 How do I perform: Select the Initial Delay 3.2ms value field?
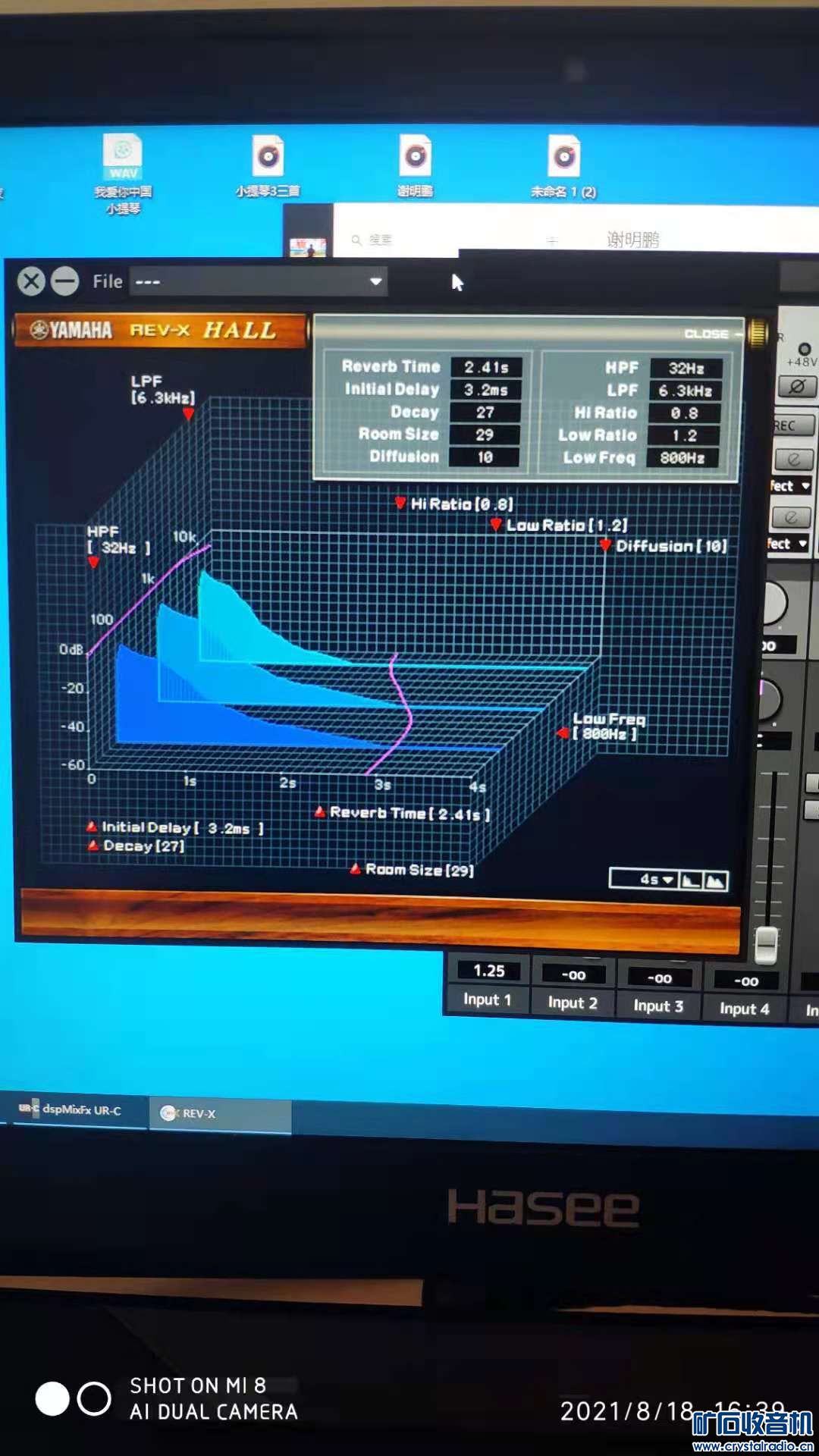[x=485, y=390]
